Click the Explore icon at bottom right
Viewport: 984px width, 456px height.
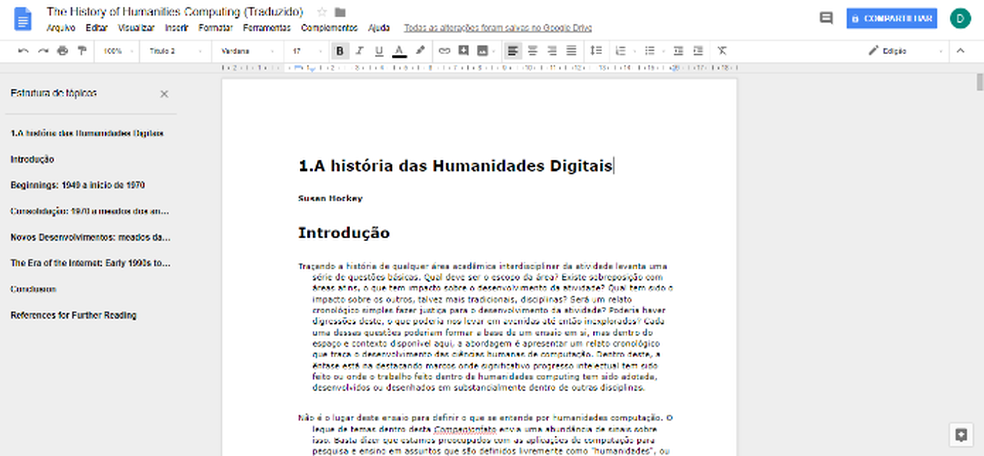coord(960,434)
